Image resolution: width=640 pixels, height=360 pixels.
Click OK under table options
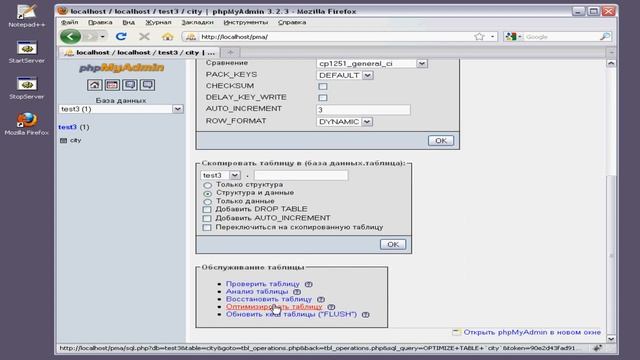(x=441, y=141)
